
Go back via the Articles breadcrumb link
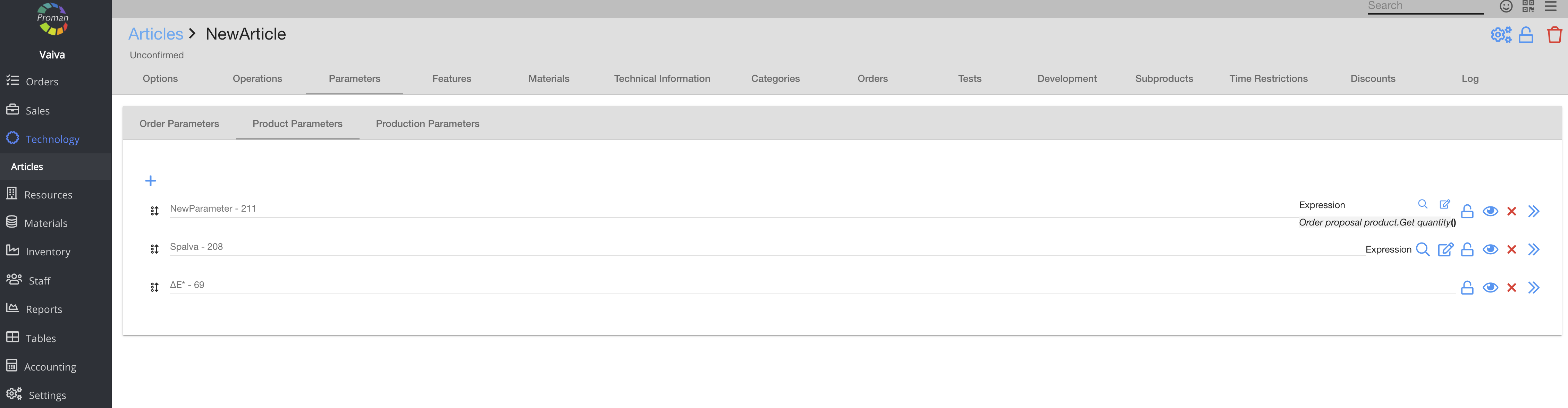click(x=155, y=34)
